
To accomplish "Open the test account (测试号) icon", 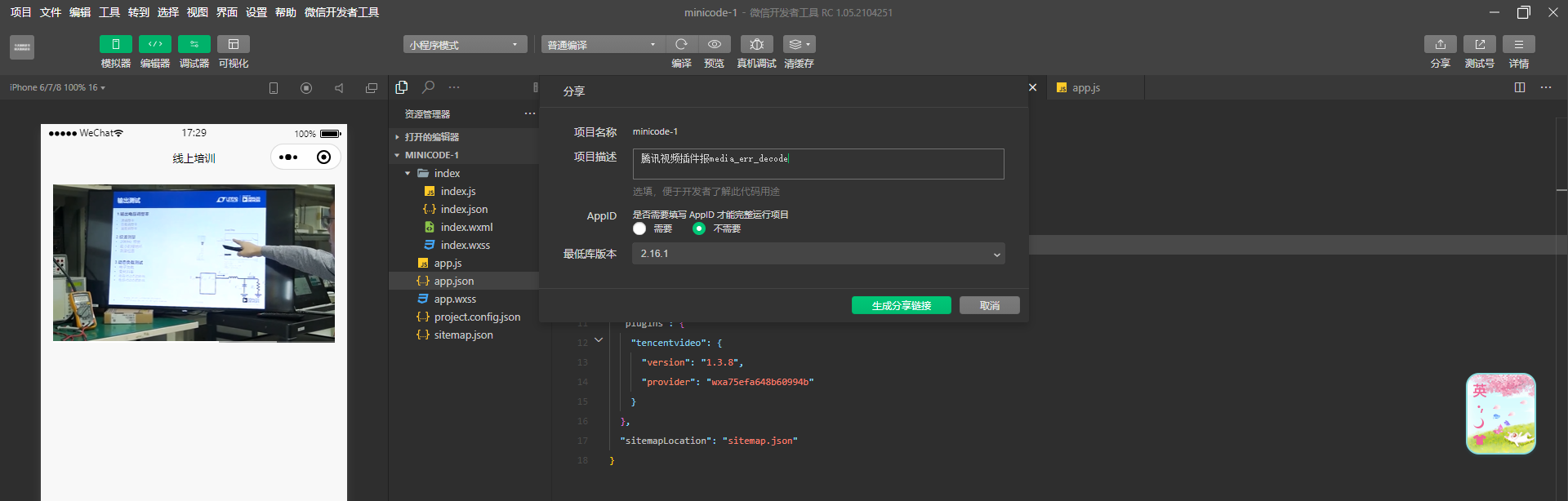I will 1479,44.
